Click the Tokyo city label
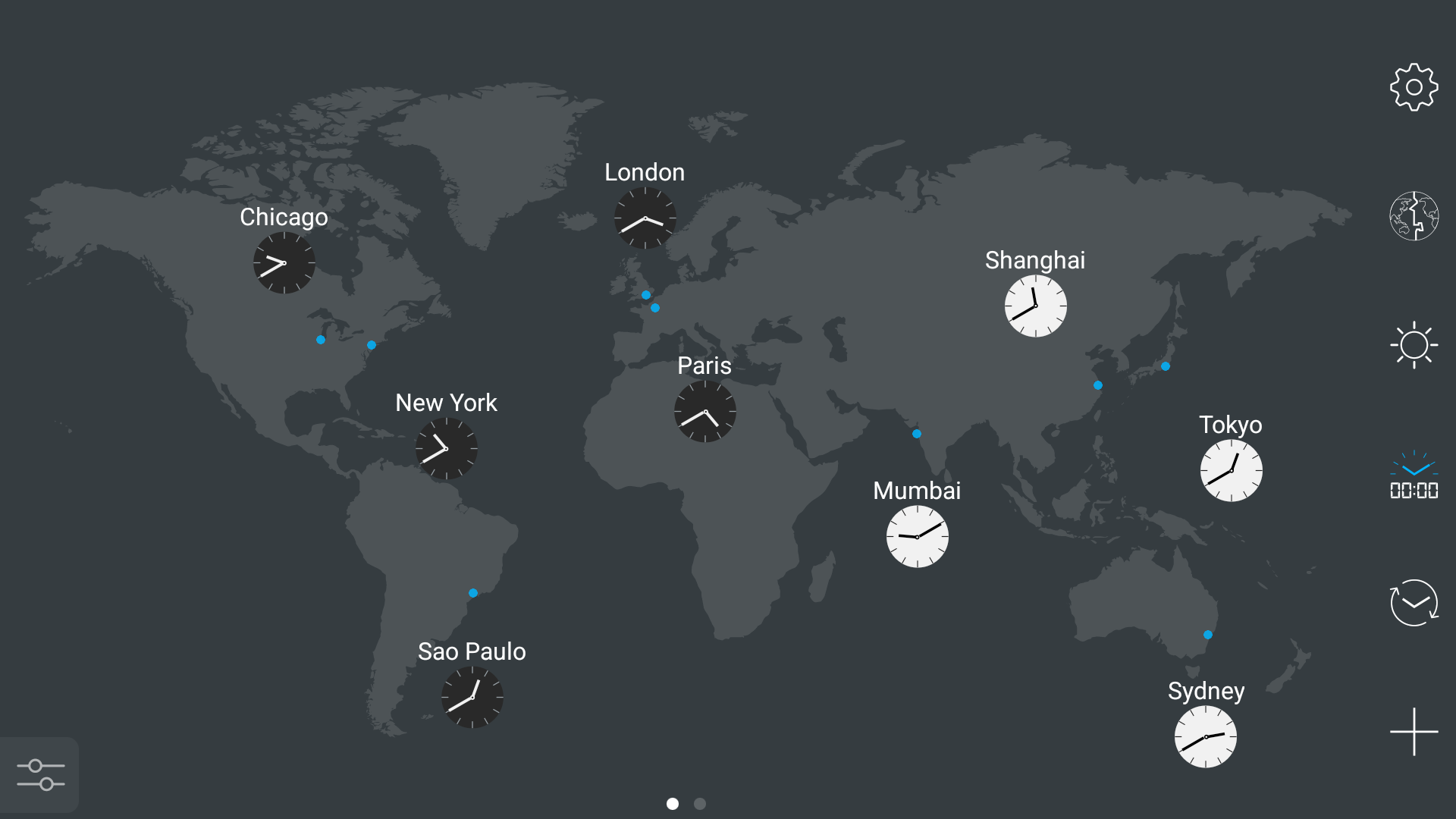Screen dimensions: 1456x819 [x=1230, y=425]
